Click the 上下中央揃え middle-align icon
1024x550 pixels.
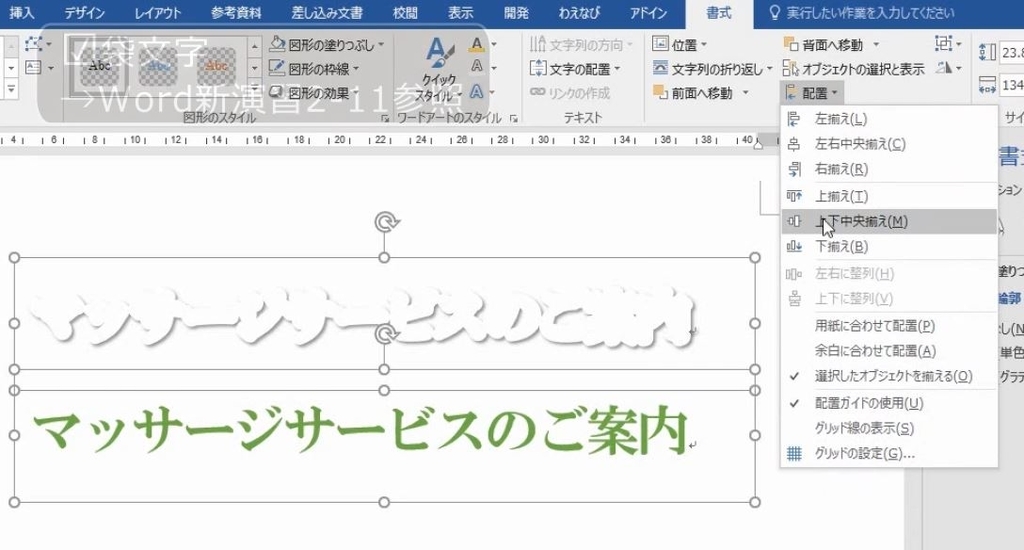793,221
